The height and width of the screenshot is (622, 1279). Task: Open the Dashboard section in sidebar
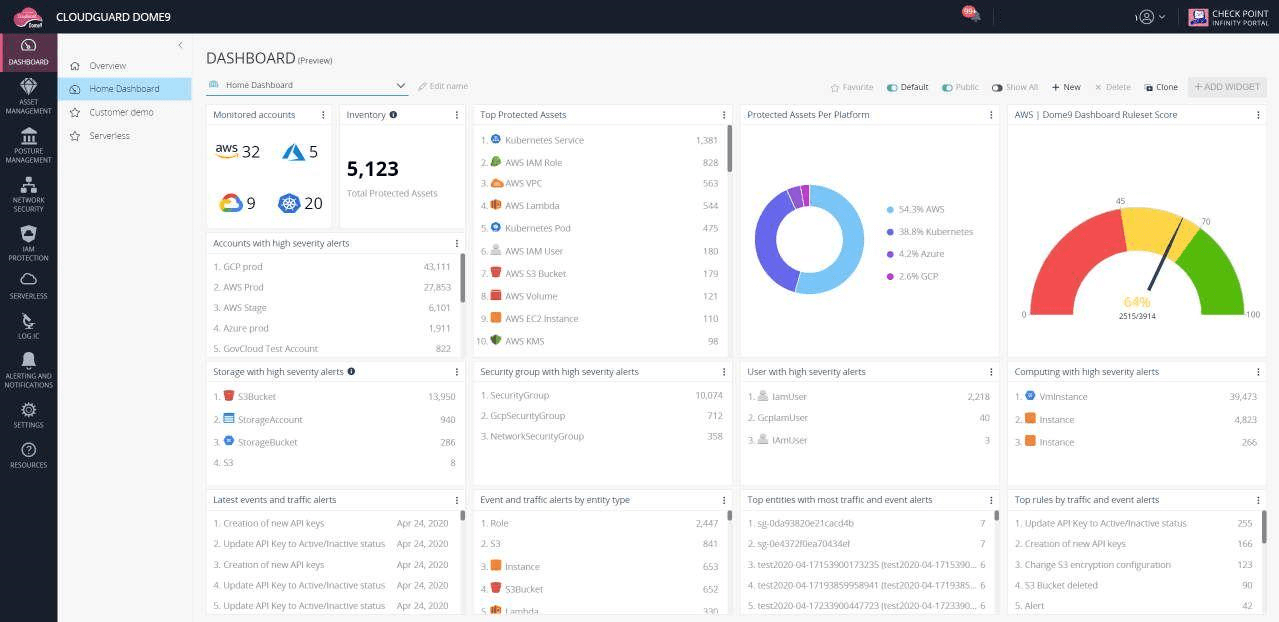point(28,52)
